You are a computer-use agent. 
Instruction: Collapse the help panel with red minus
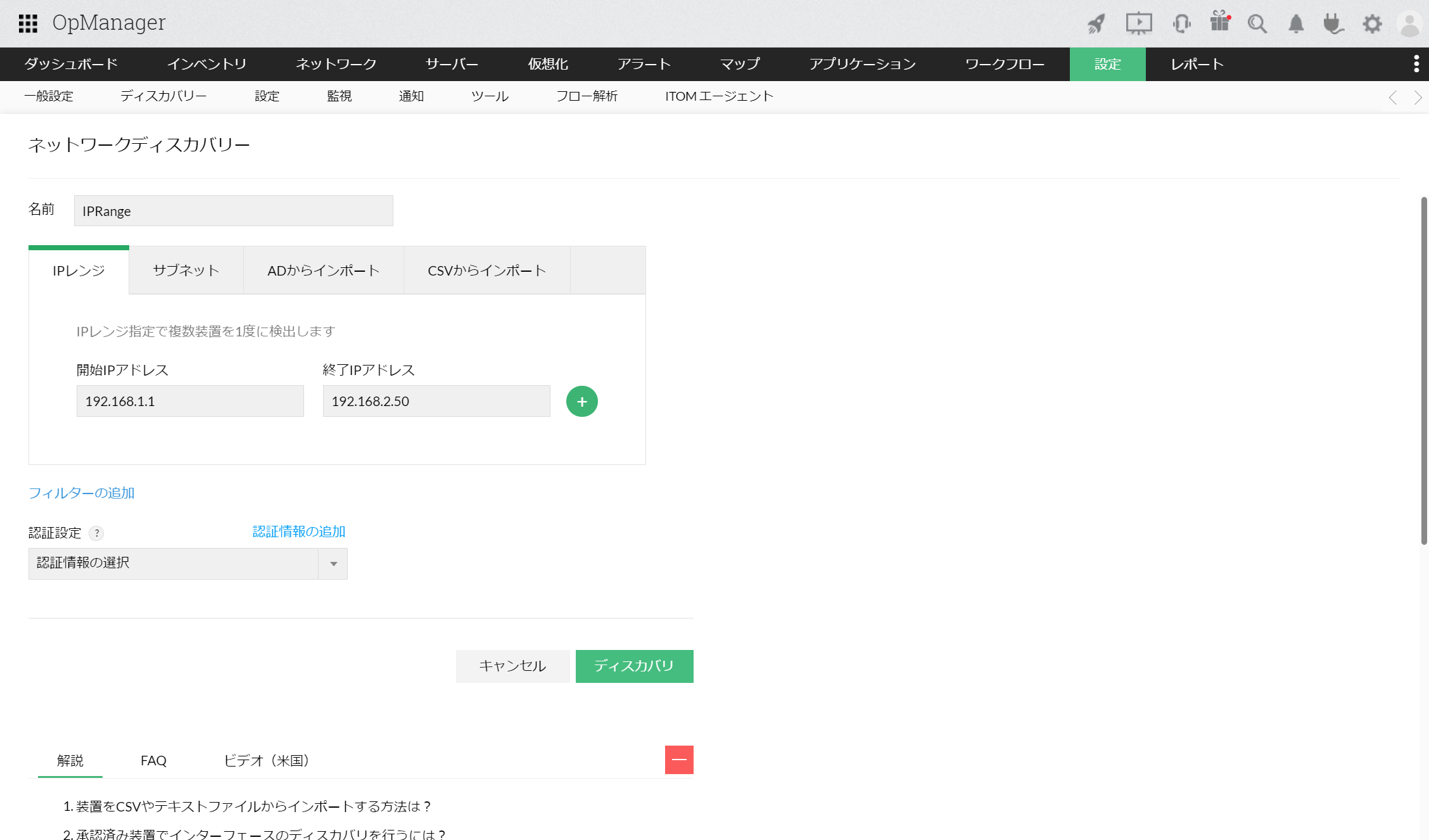679,760
